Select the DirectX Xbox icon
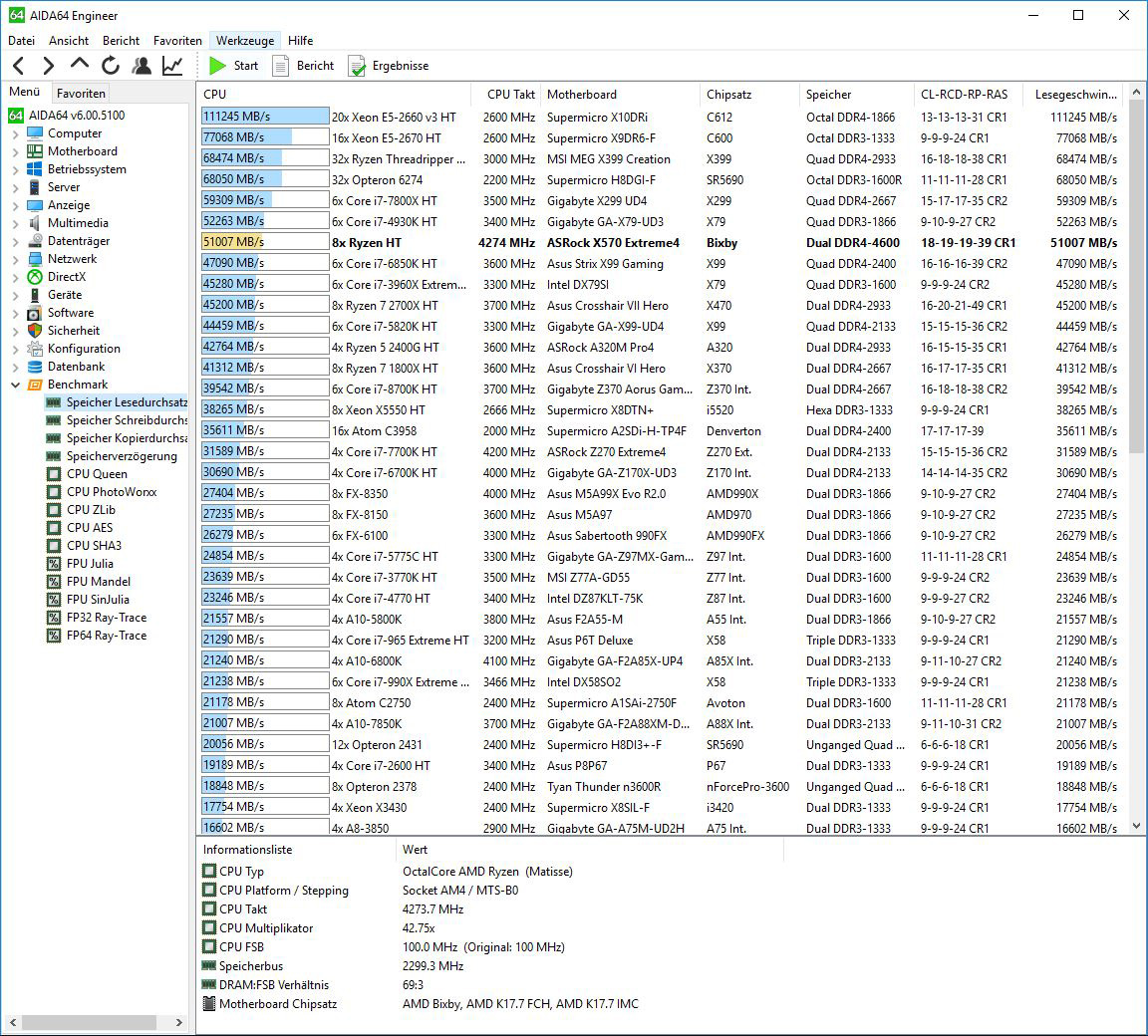Screen dimensions: 1148x1036 (35, 277)
